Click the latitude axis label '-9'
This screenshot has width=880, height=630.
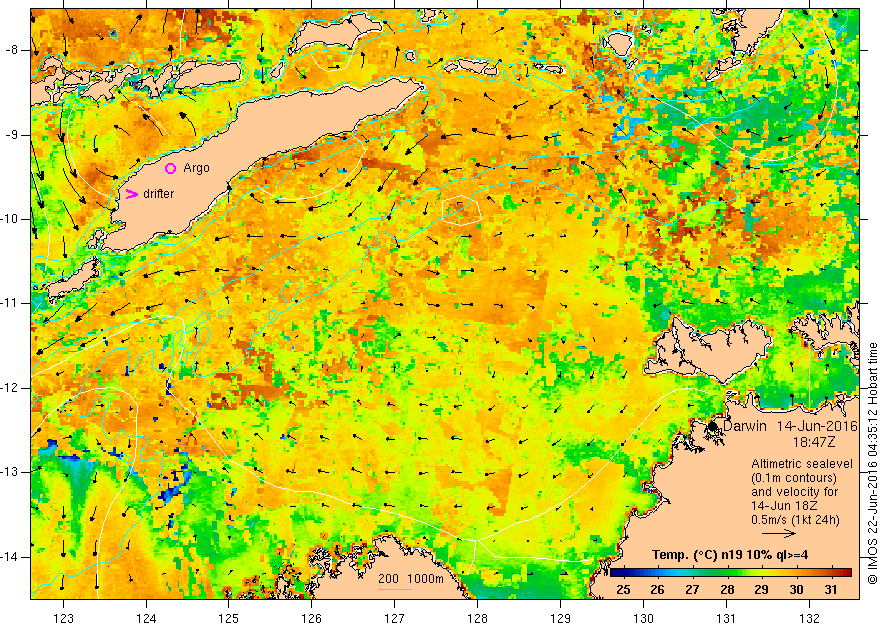click(12, 135)
